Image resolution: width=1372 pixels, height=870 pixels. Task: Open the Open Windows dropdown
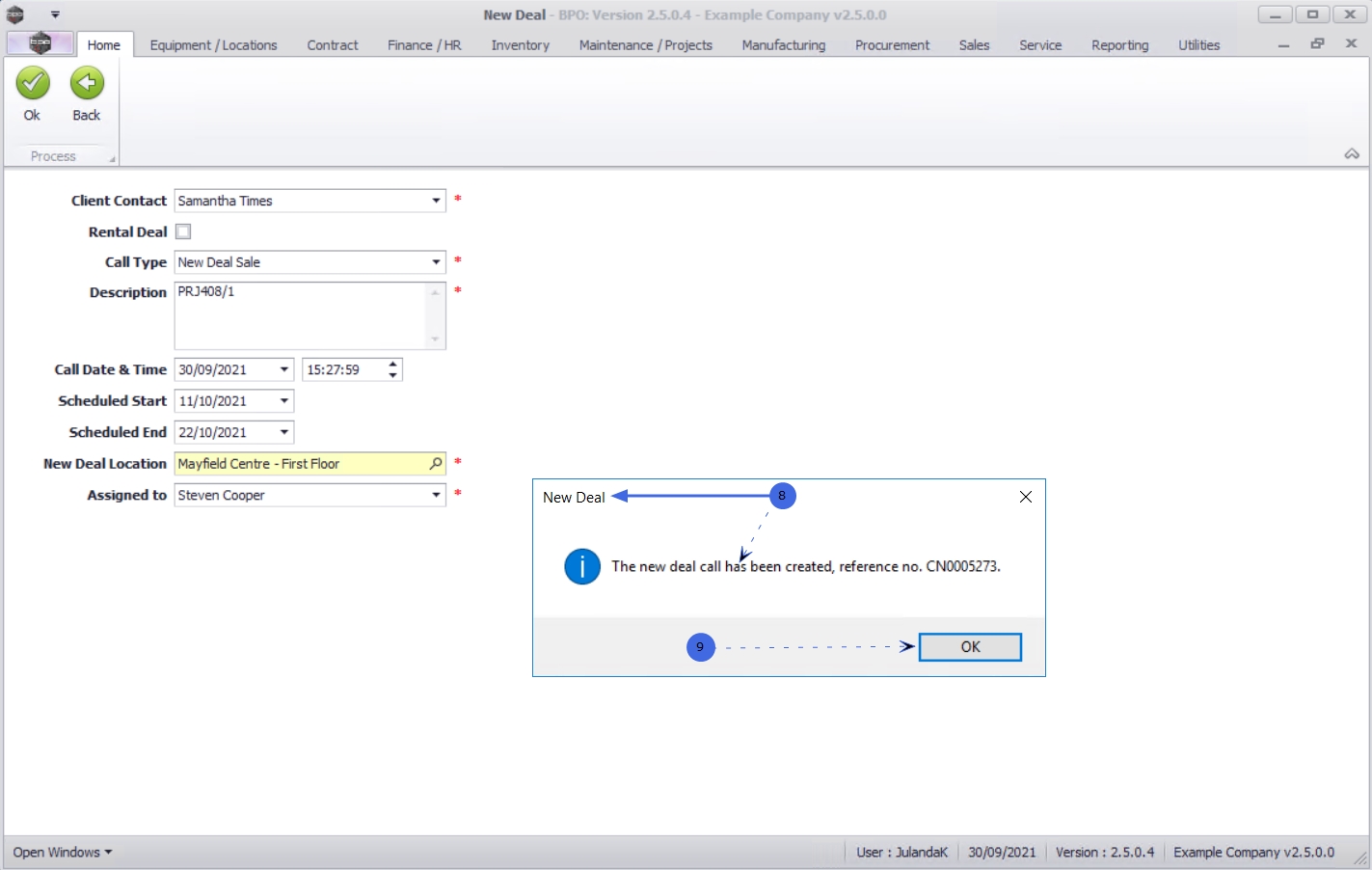pos(62,853)
